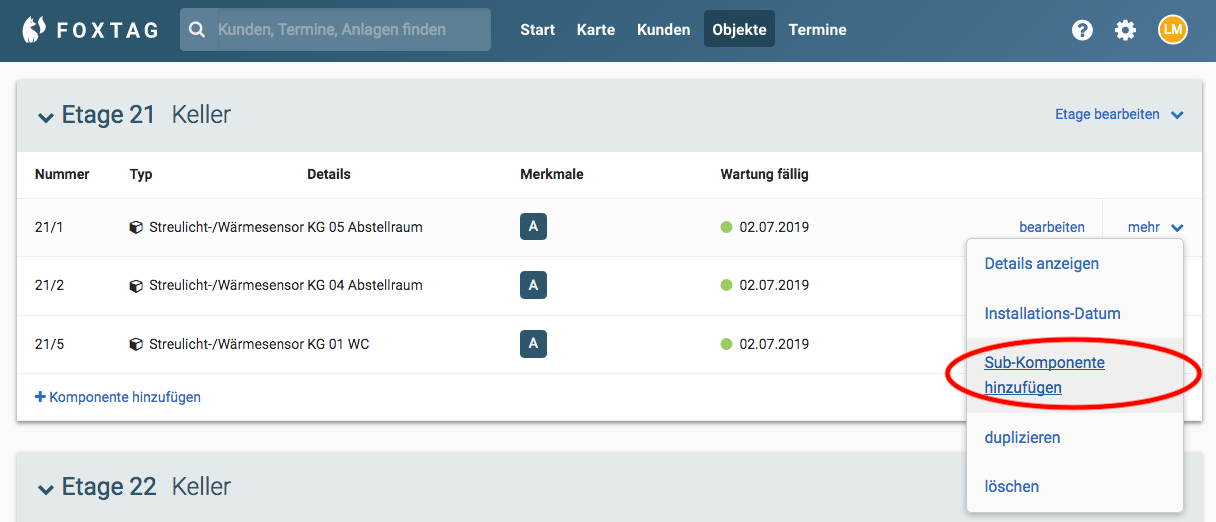Click Komponente hinzufügen link
The height and width of the screenshot is (522, 1216).
(x=118, y=397)
